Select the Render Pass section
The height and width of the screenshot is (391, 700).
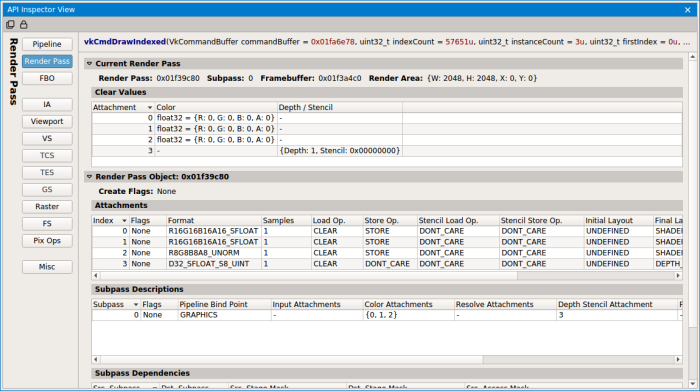(47, 61)
